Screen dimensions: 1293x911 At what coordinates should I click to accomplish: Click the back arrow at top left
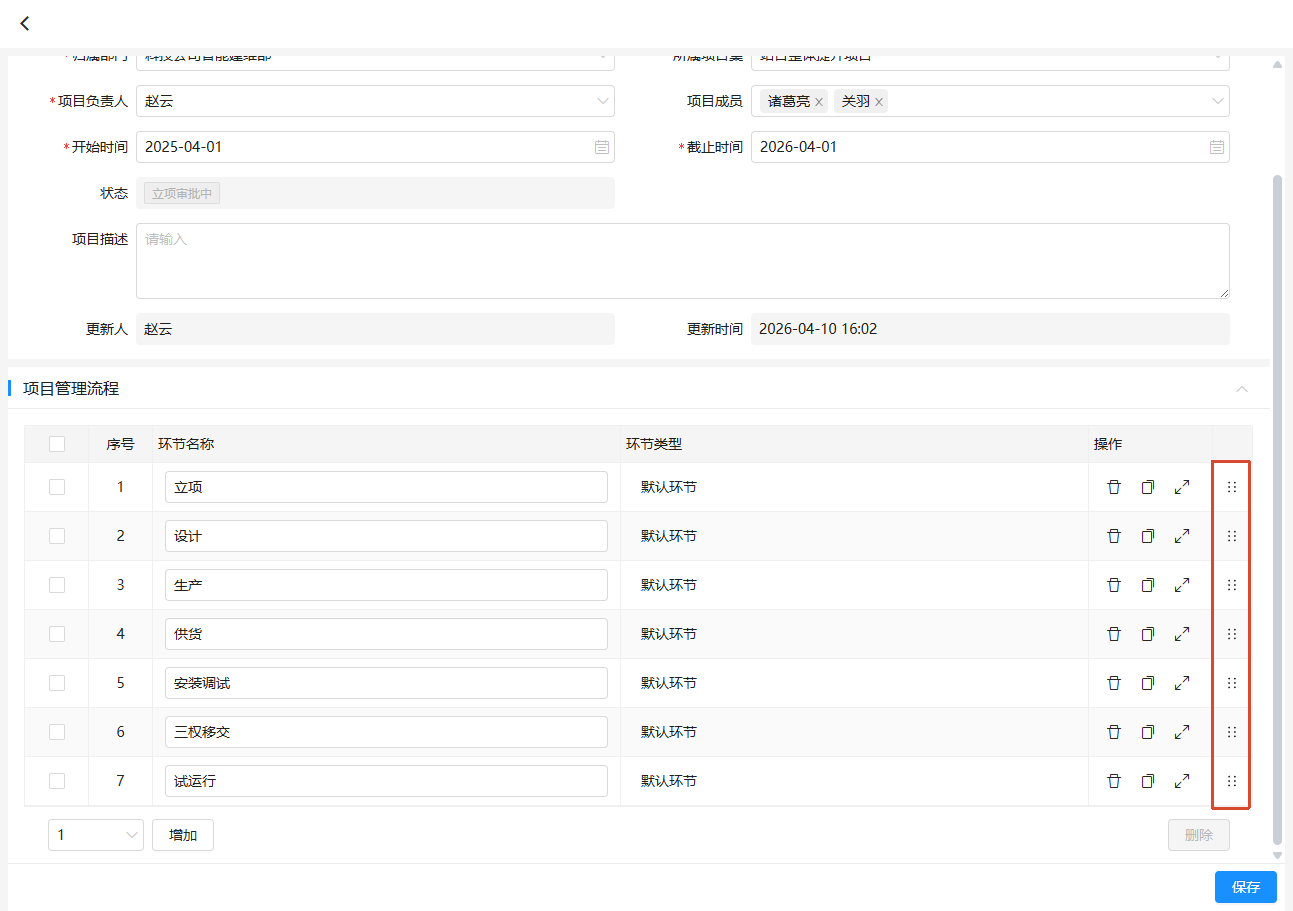tap(25, 23)
